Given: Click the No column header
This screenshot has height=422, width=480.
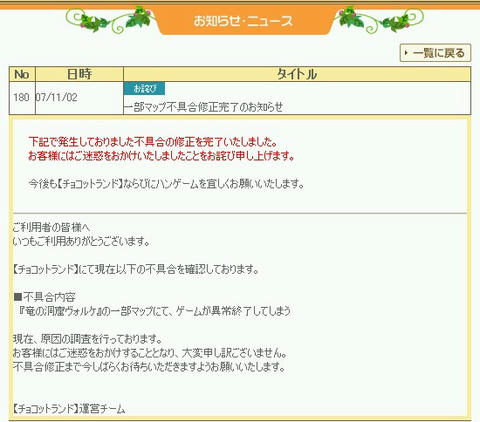Looking at the screenshot, I should tap(22, 74).
